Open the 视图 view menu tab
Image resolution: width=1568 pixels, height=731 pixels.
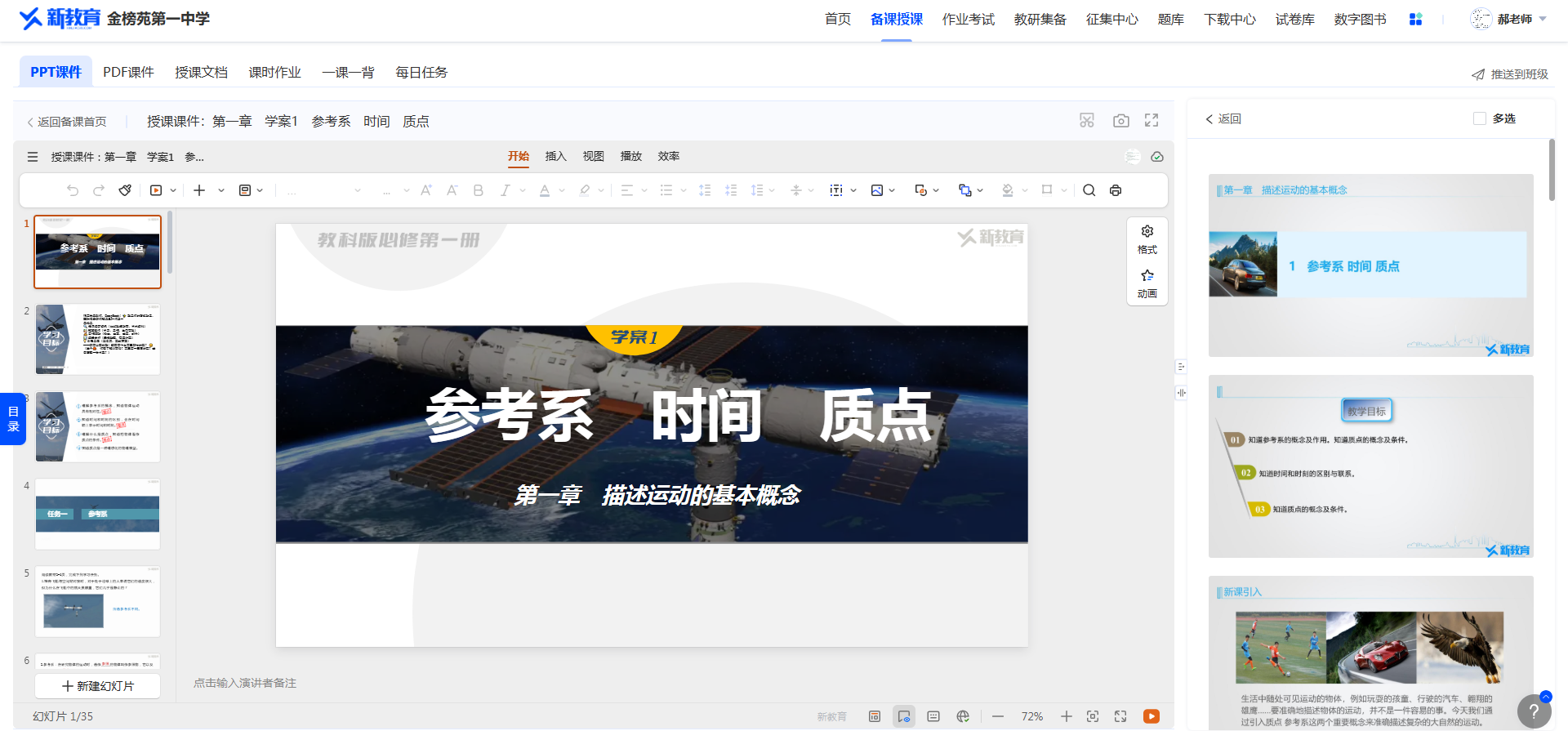tap(593, 156)
